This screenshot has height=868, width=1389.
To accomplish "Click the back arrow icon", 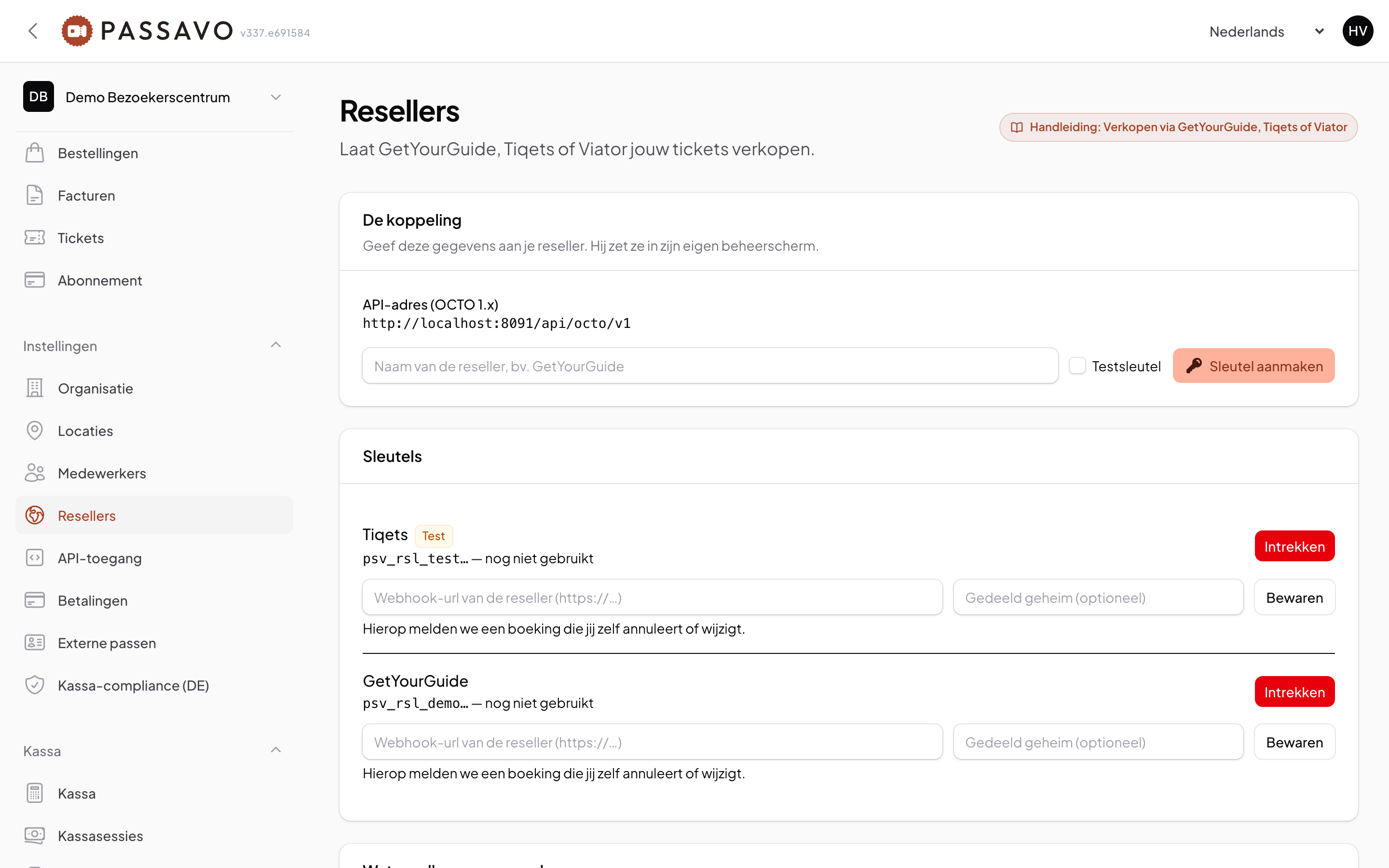I will click(33, 31).
